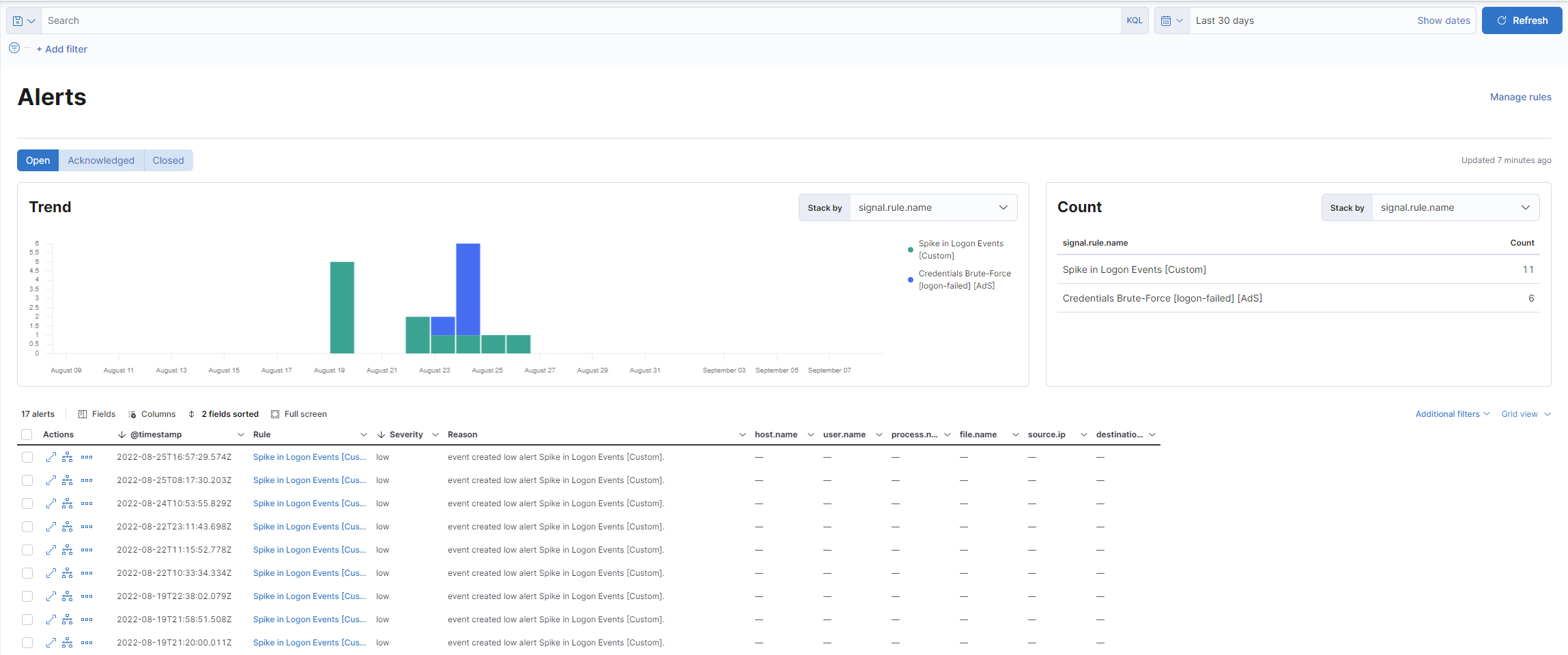This screenshot has height=655, width=1568.
Task: Click the Refresh button
Action: (x=1522, y=20)
